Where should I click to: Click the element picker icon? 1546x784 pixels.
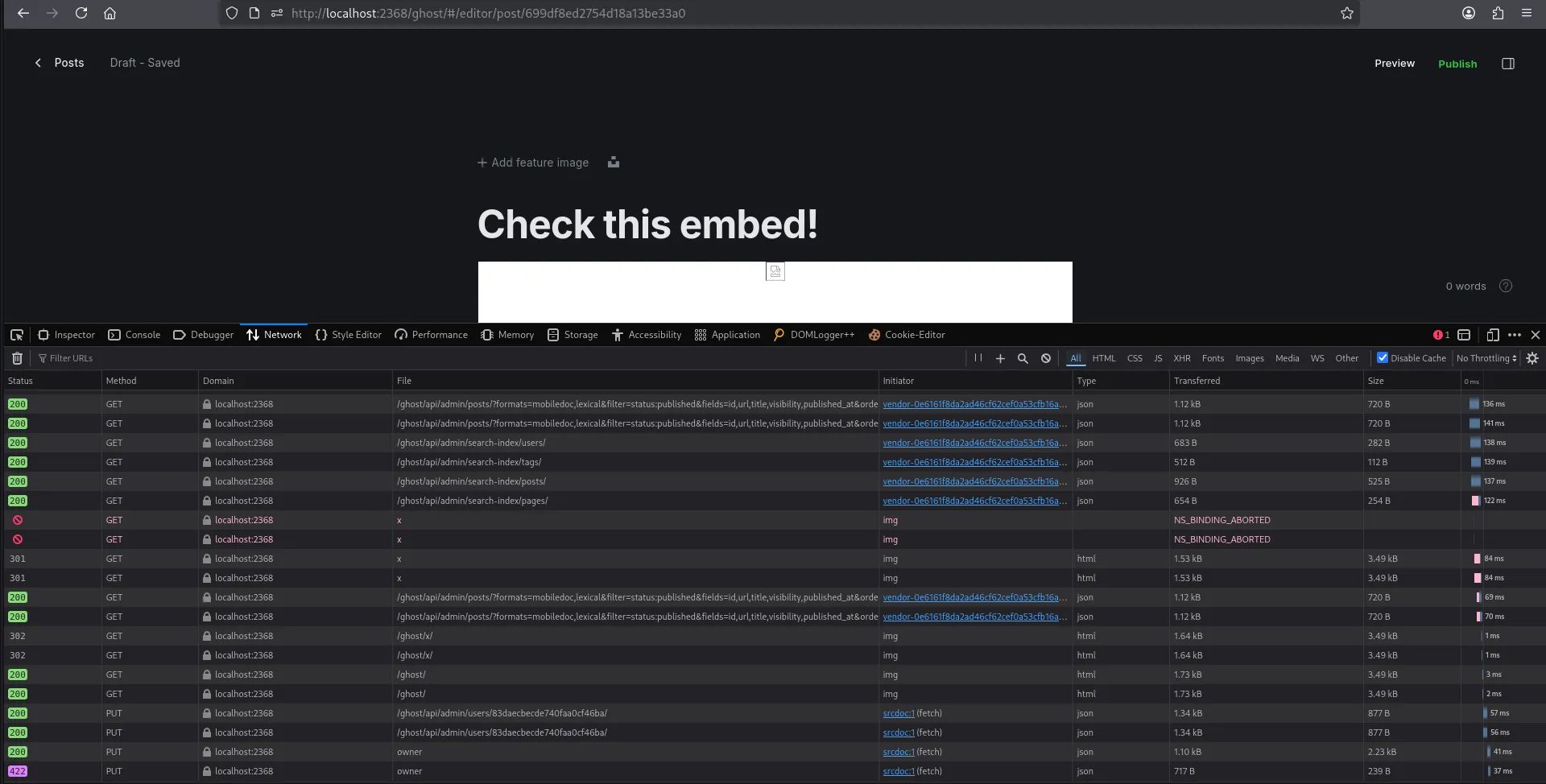click(x=17, y=335)
